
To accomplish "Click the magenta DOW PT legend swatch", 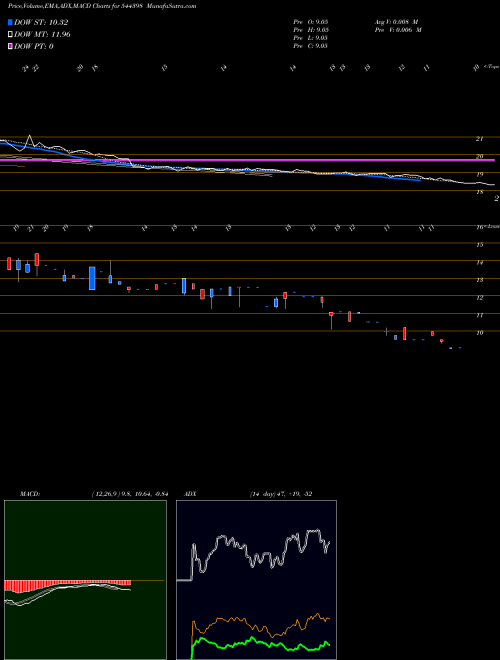I will [10, 46].
